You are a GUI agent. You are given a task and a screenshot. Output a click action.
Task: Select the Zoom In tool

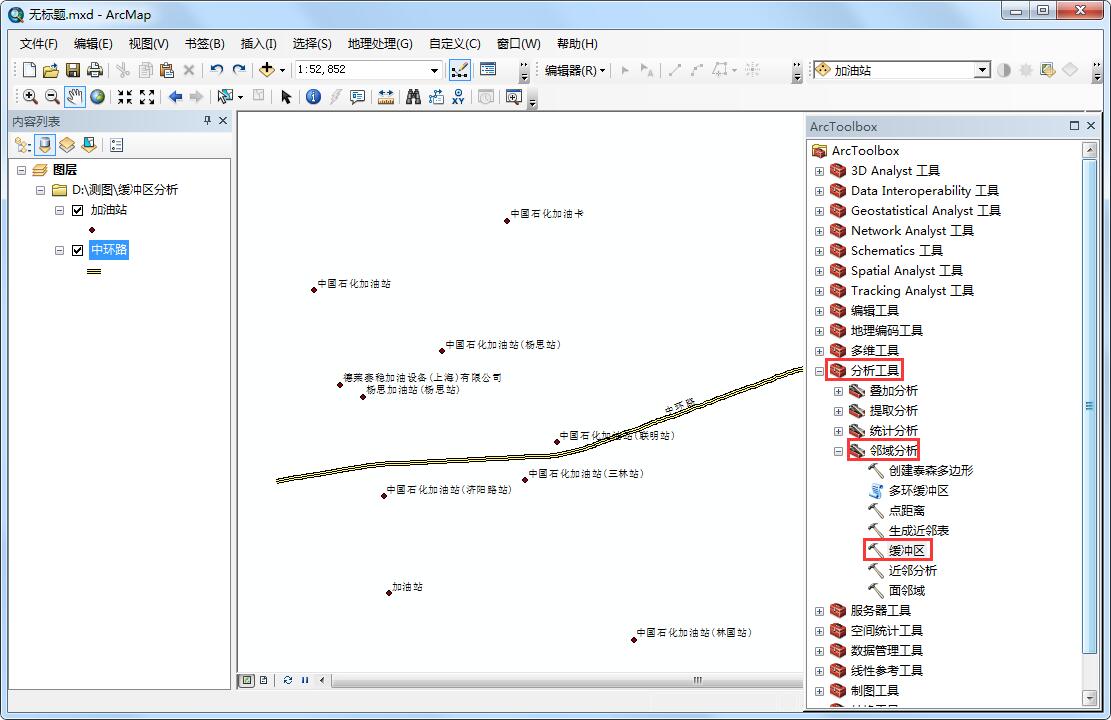coord(30,96)
